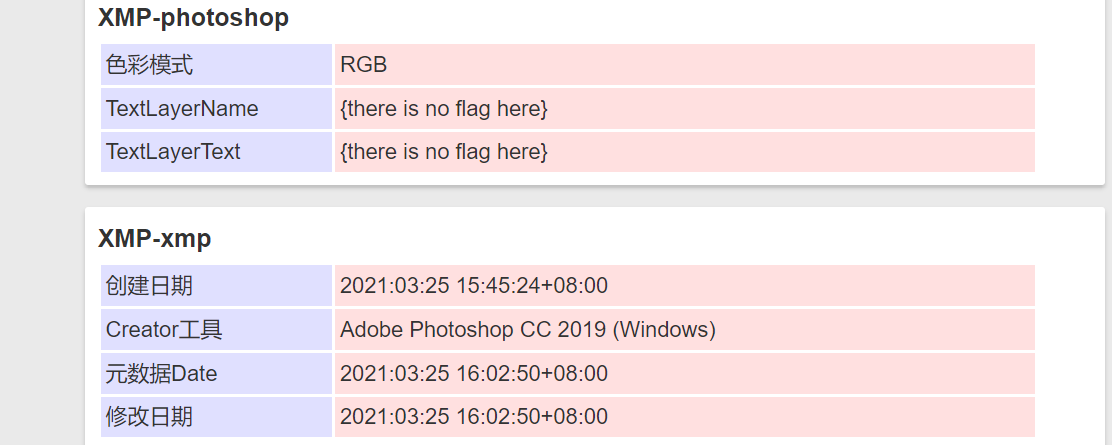Click the RGB value cell

point(684,65)
